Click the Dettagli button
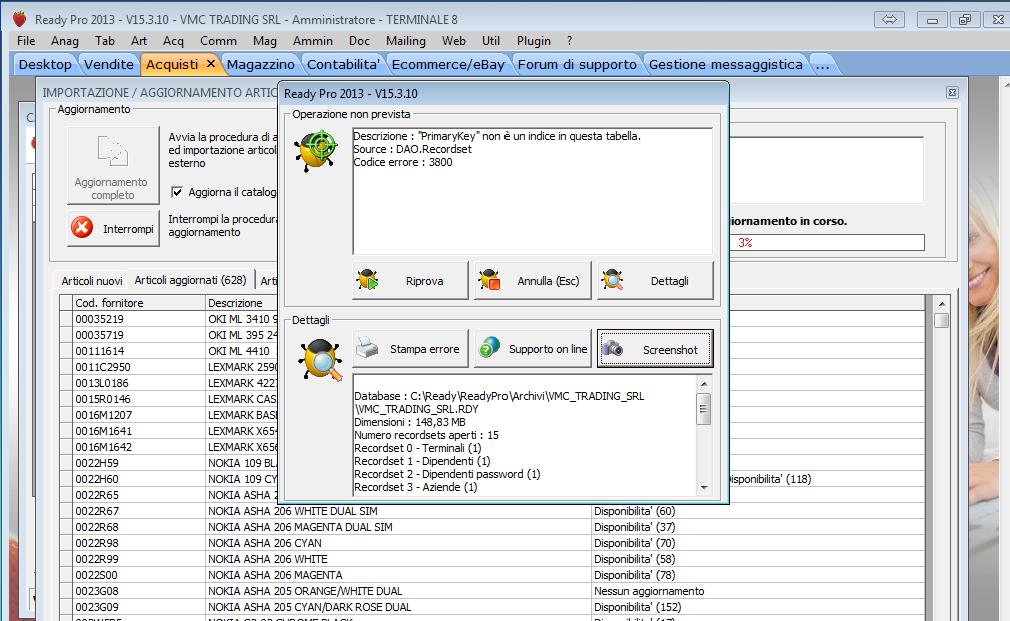The height and width of the screenshot is (621, 1010). pyautogui.click(x=655, y=280)
